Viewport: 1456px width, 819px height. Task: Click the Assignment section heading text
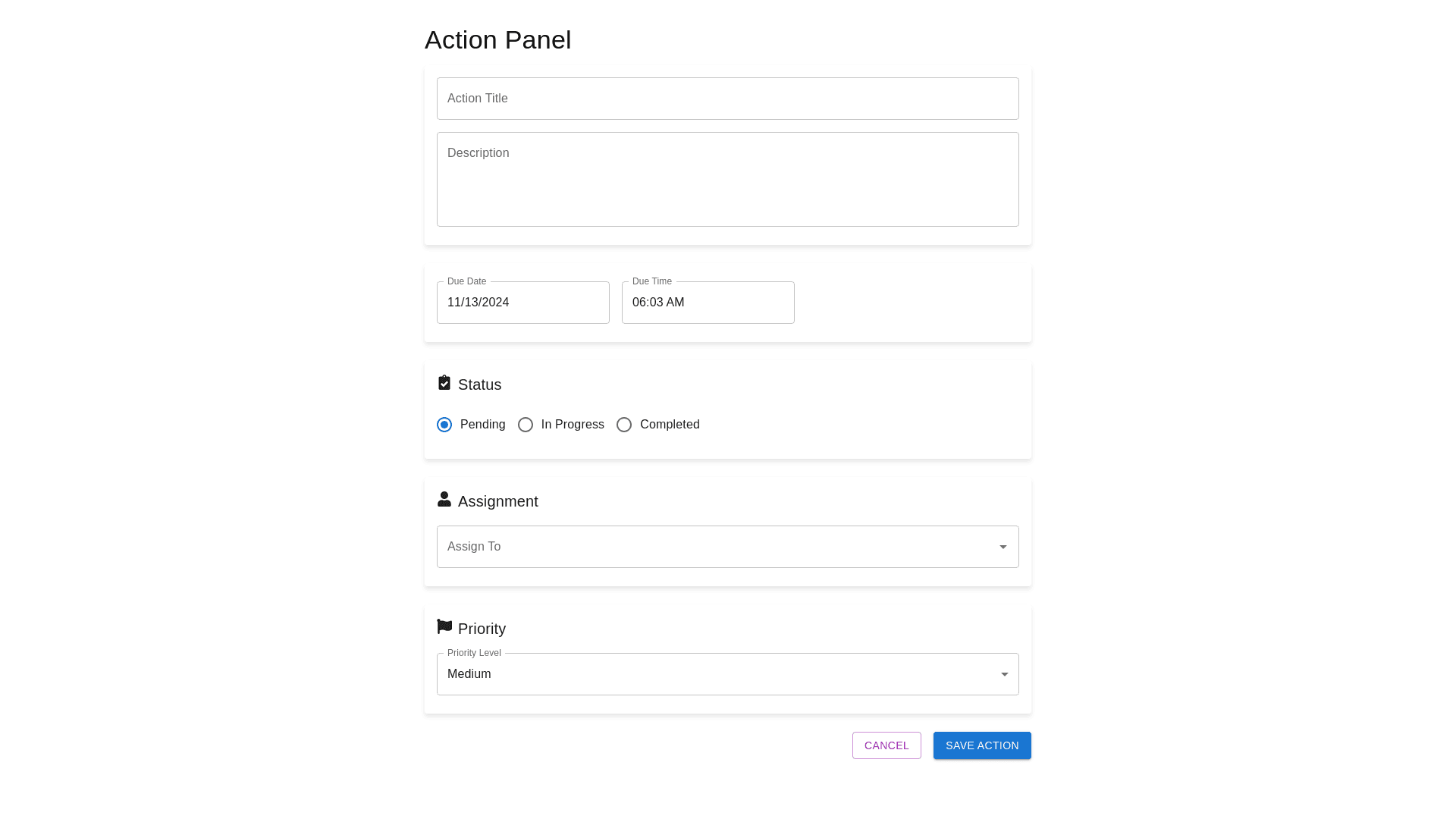(x=497, y=501)
